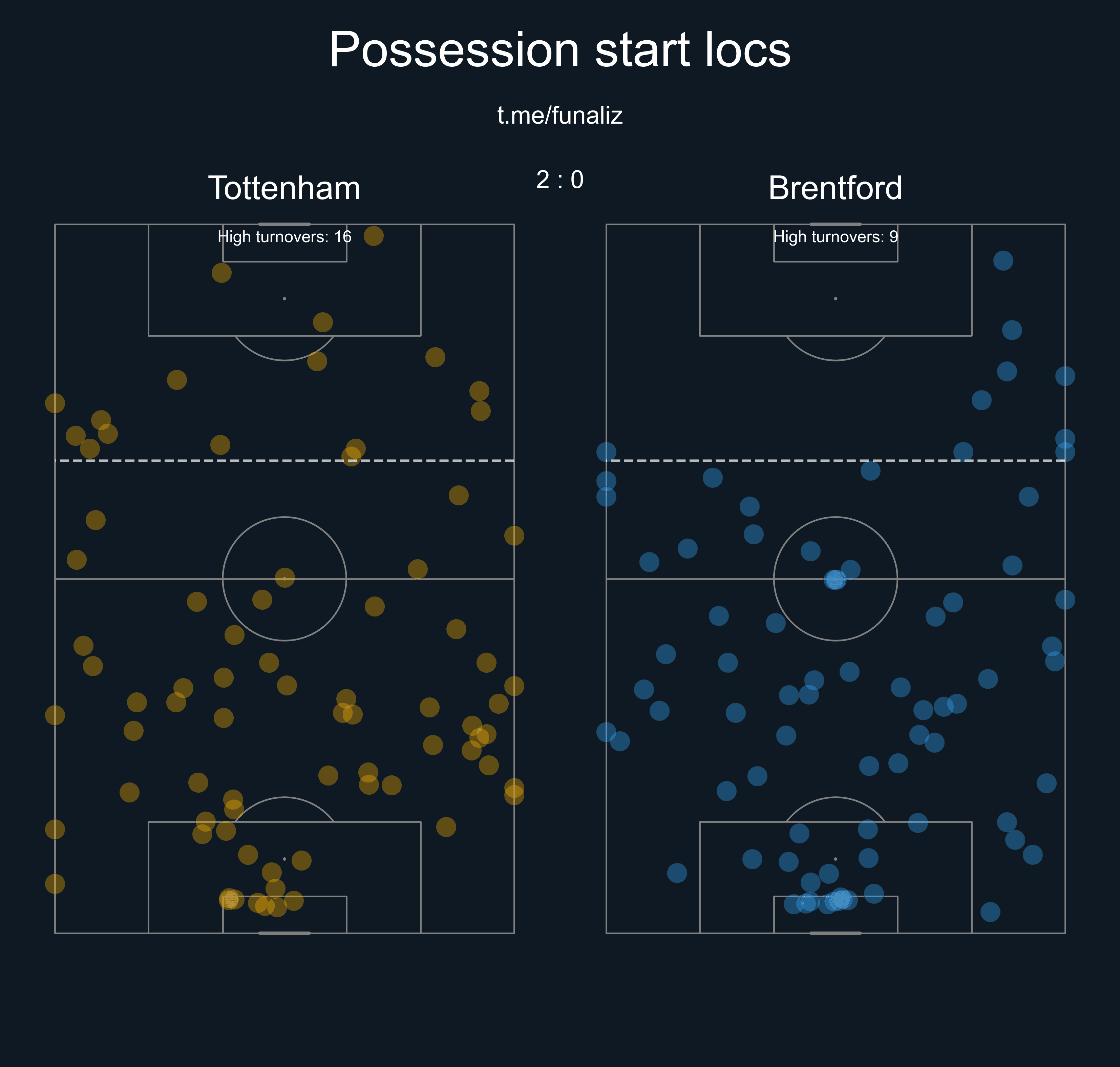
Task: Click the topmost blue dot on Brentford pitch
Action: 1003,260
